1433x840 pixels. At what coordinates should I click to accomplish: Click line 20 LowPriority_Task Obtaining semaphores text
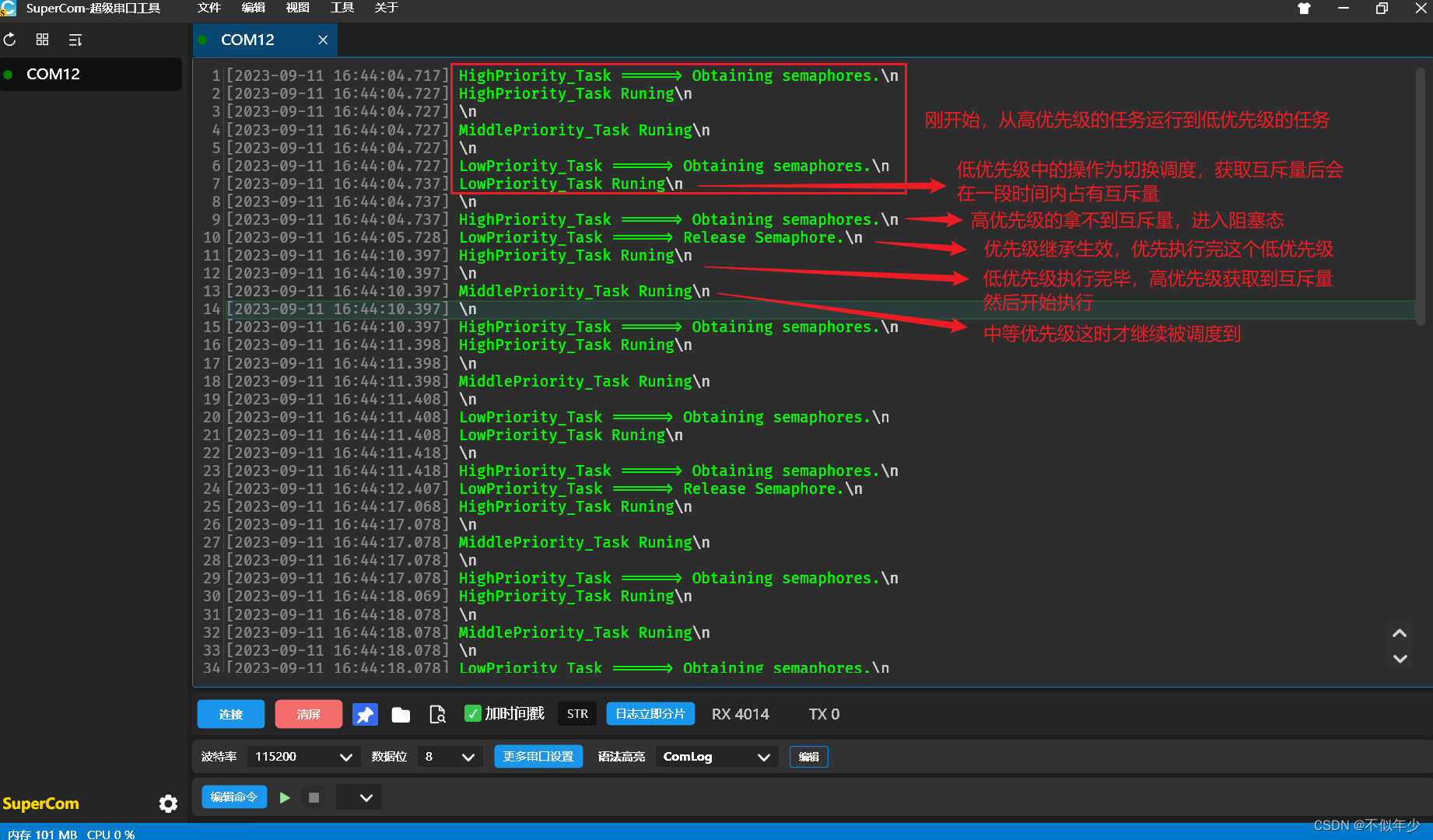(x=674, y=417)
